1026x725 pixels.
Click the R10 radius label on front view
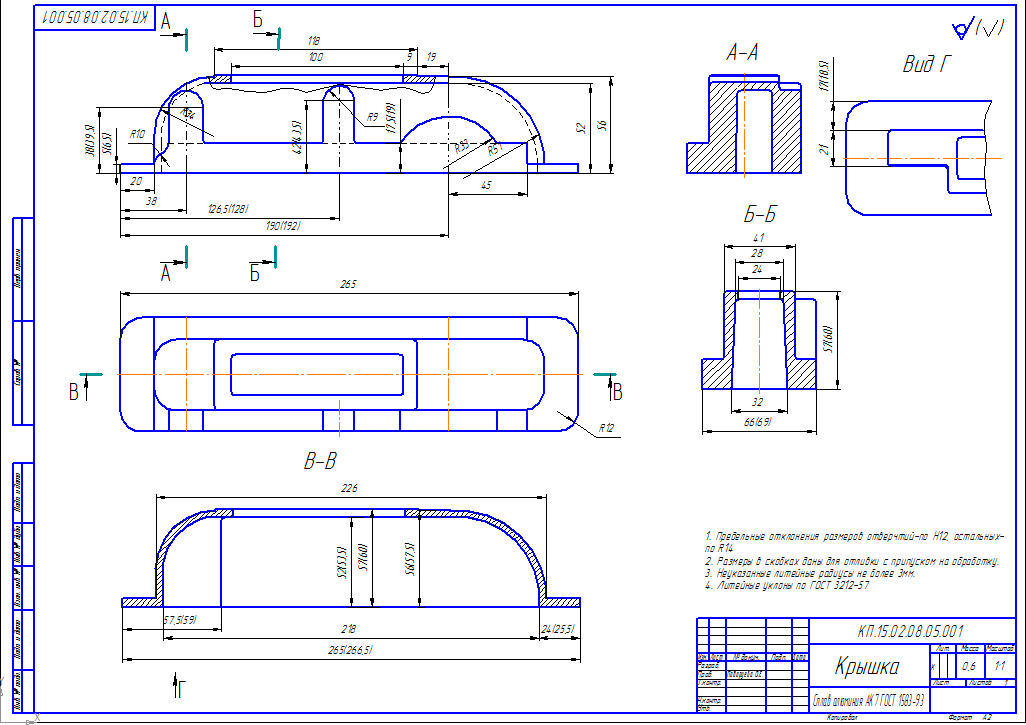[138, 133]
